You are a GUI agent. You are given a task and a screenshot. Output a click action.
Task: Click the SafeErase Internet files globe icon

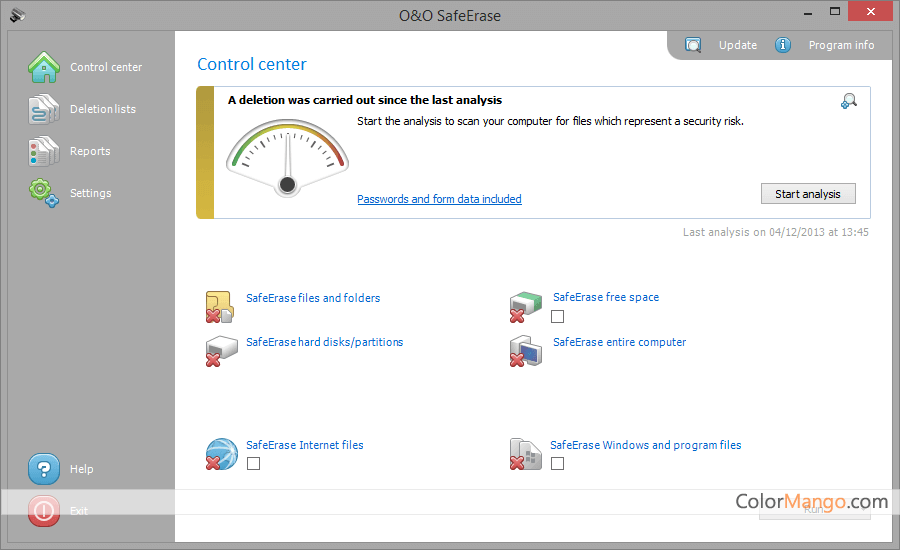click(221, 454)
